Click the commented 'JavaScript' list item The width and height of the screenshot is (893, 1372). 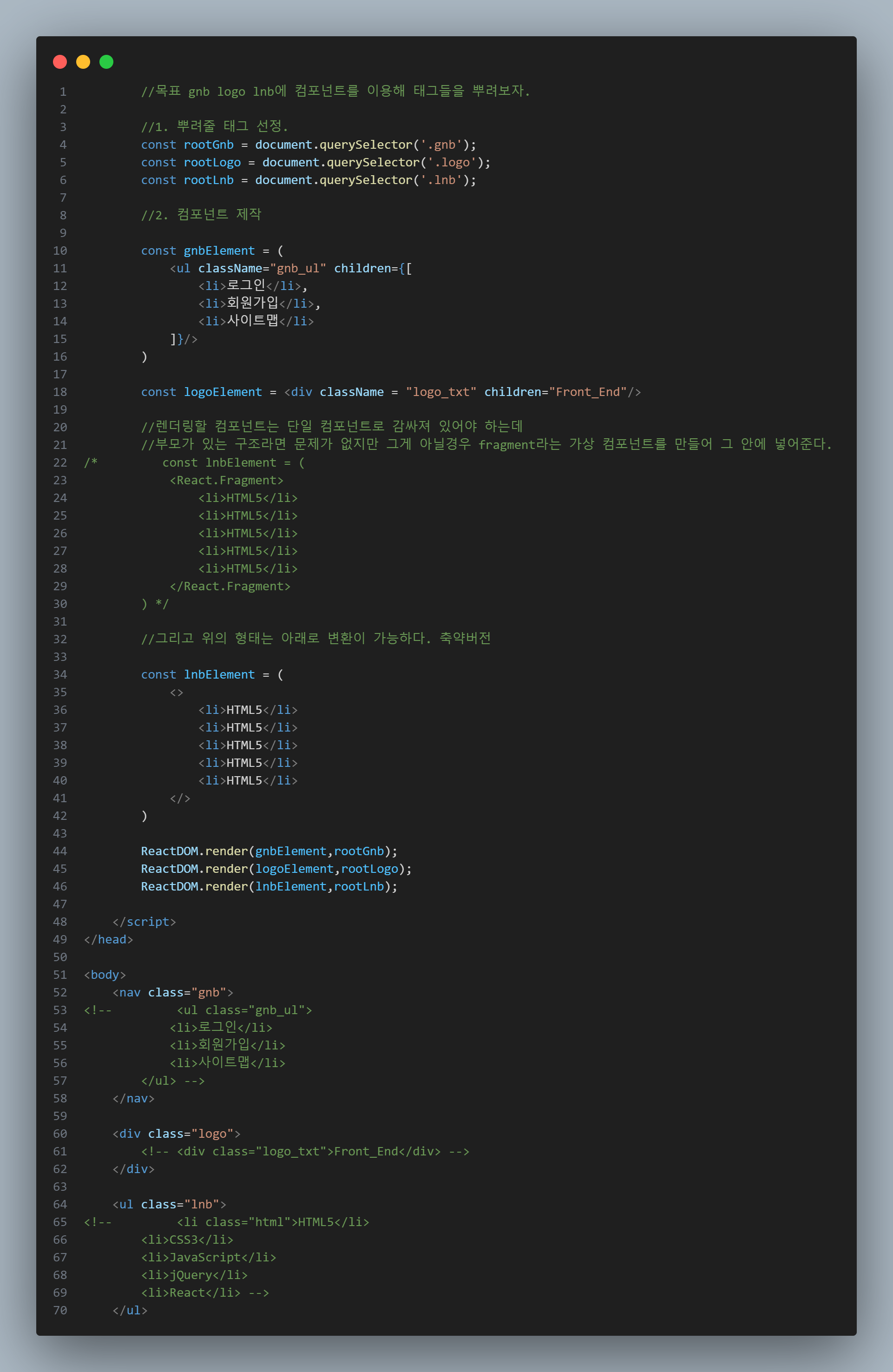(209, 1257)
